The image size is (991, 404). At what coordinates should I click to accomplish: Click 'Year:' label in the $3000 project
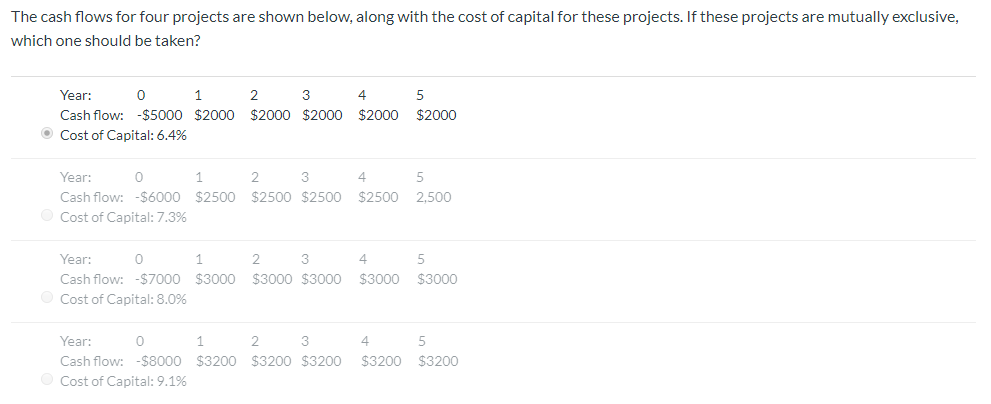tap(75, 259)
